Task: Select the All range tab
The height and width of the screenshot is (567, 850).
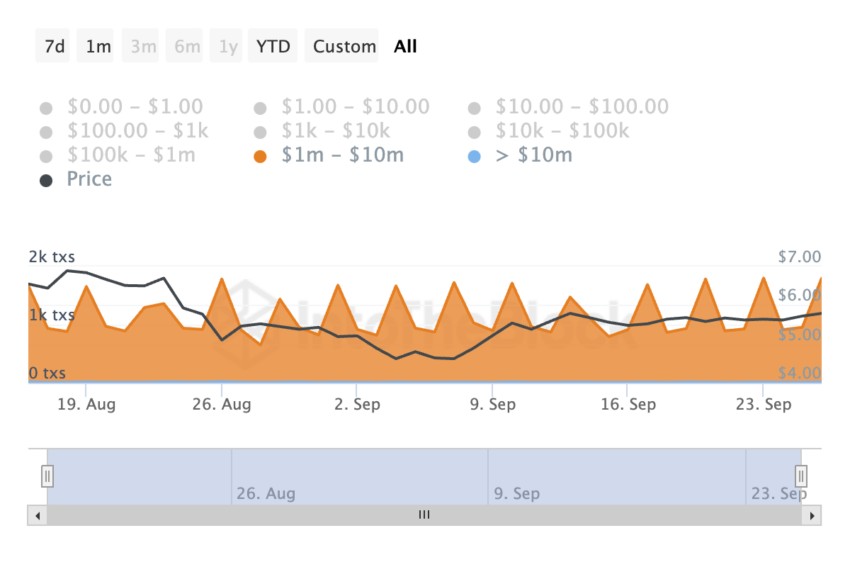Action: coord(405,46)
